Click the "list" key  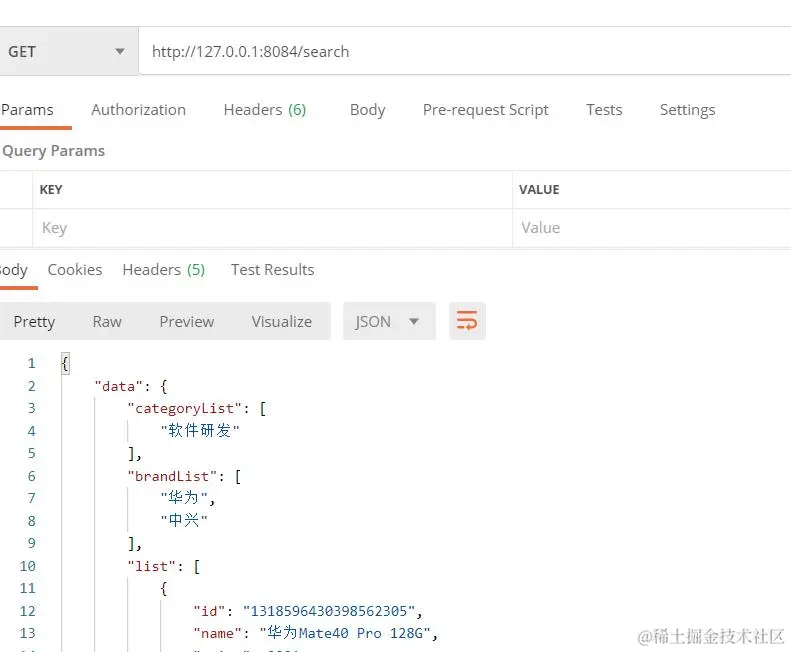coord(151,566)
